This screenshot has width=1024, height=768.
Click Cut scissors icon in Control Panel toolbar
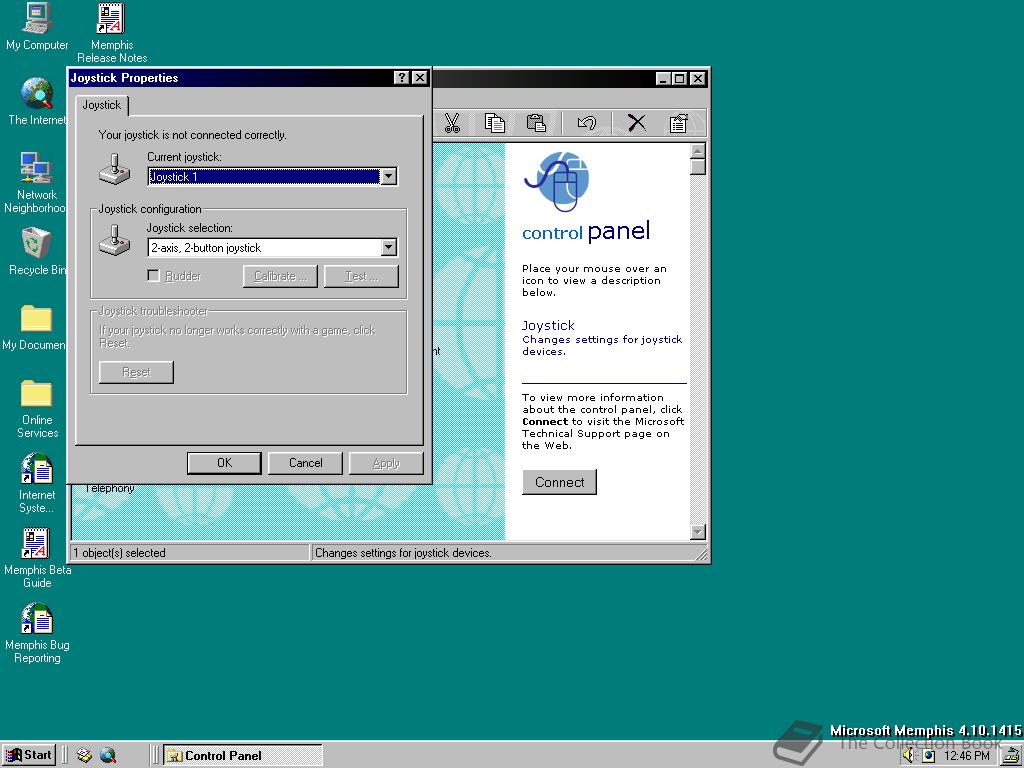pos(452,123)
